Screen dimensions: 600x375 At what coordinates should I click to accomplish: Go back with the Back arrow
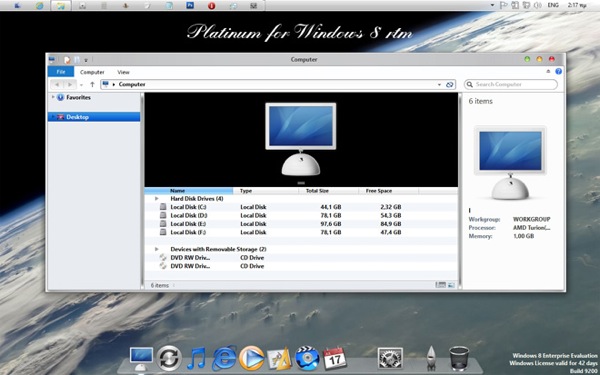57,85
